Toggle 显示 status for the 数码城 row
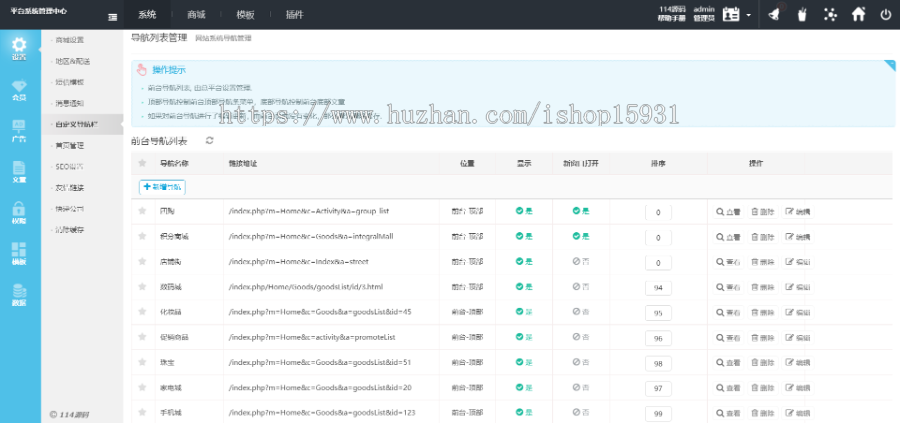Viewport: 900px width, 423px height. pyautogui.click(x=524, y=286)
